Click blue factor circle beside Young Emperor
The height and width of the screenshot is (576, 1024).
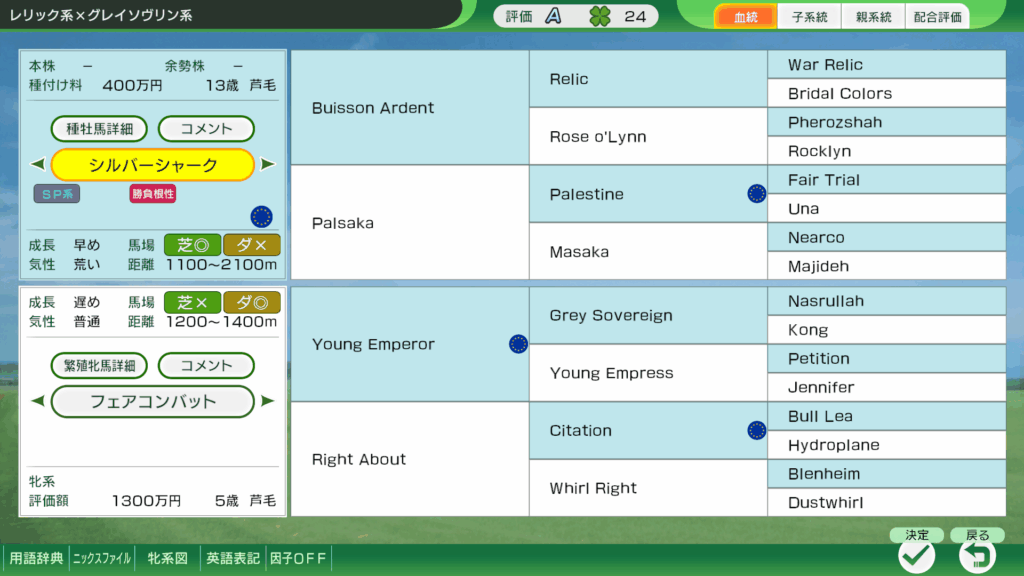pos(518,344)
